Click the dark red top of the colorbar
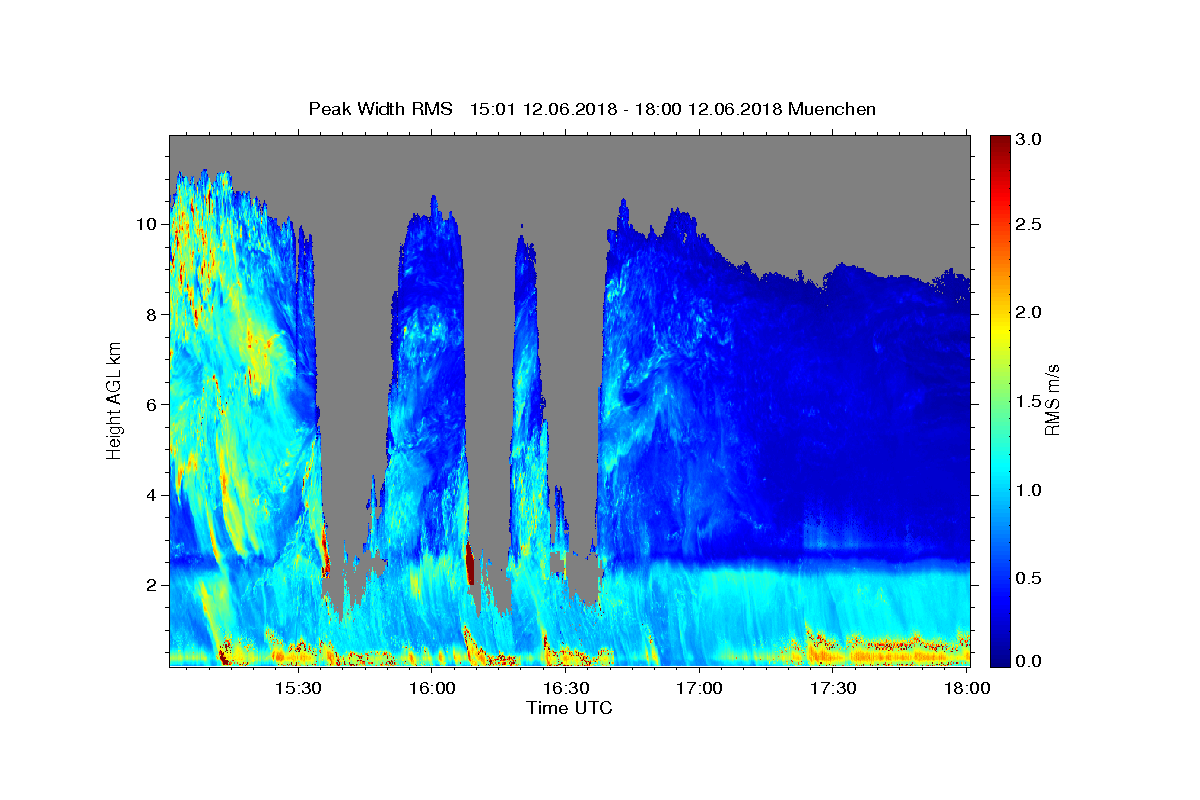This screenshot has width=1200, height=800. click(1000, 145)
